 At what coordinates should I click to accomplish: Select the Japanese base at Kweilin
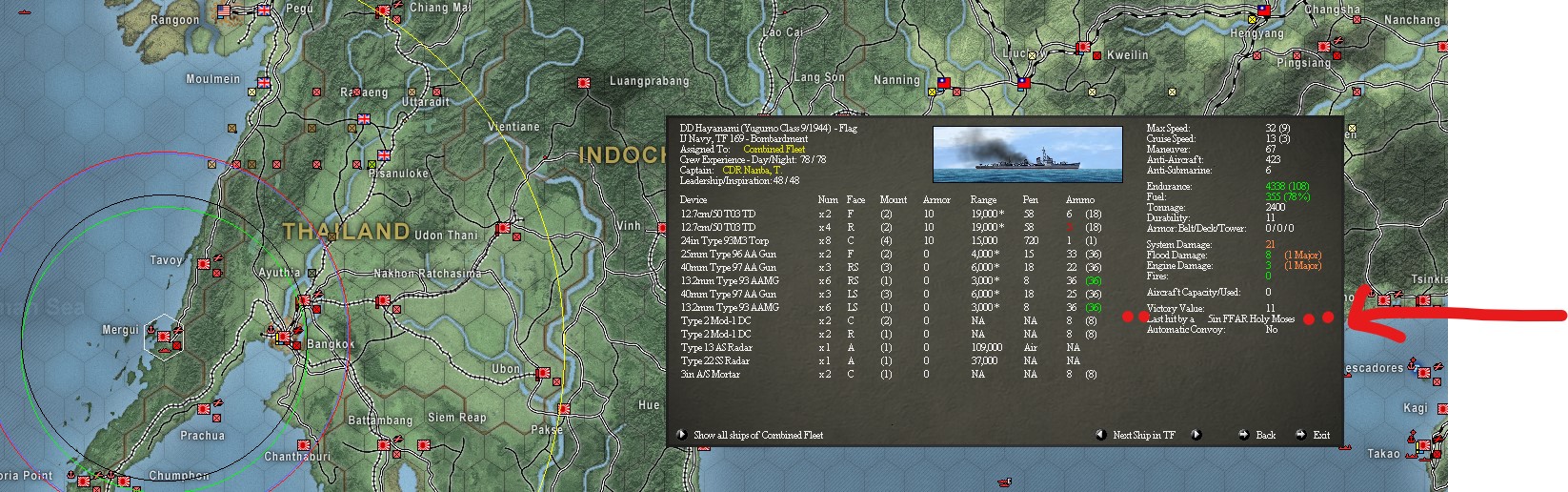click(x=1082, y=47)
